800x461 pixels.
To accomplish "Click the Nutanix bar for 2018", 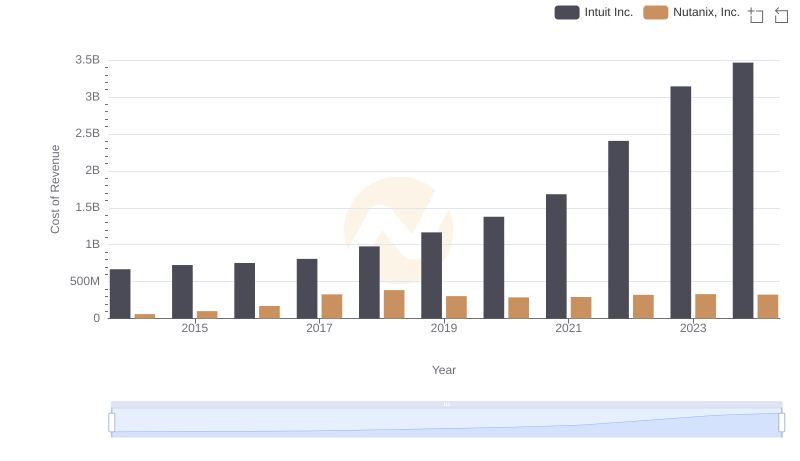I will pyautogui.click(x=394, y=304).
